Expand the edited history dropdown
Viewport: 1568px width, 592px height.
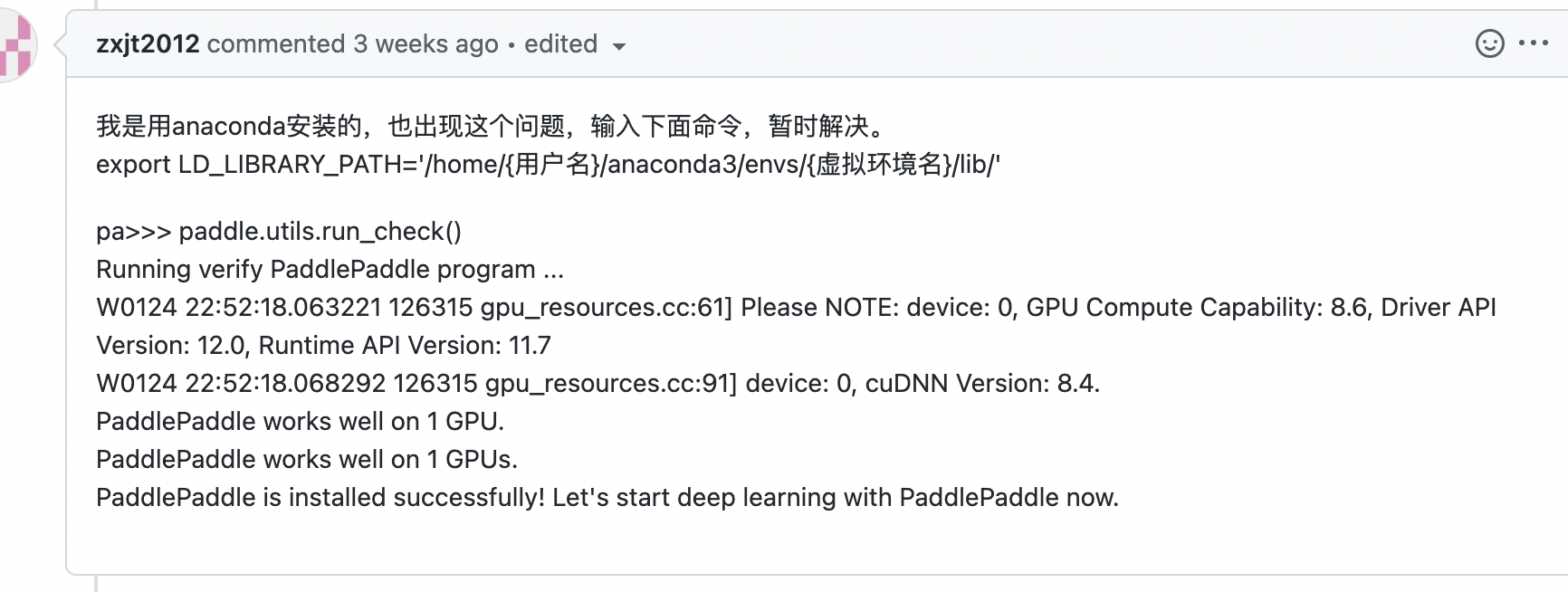621,44
